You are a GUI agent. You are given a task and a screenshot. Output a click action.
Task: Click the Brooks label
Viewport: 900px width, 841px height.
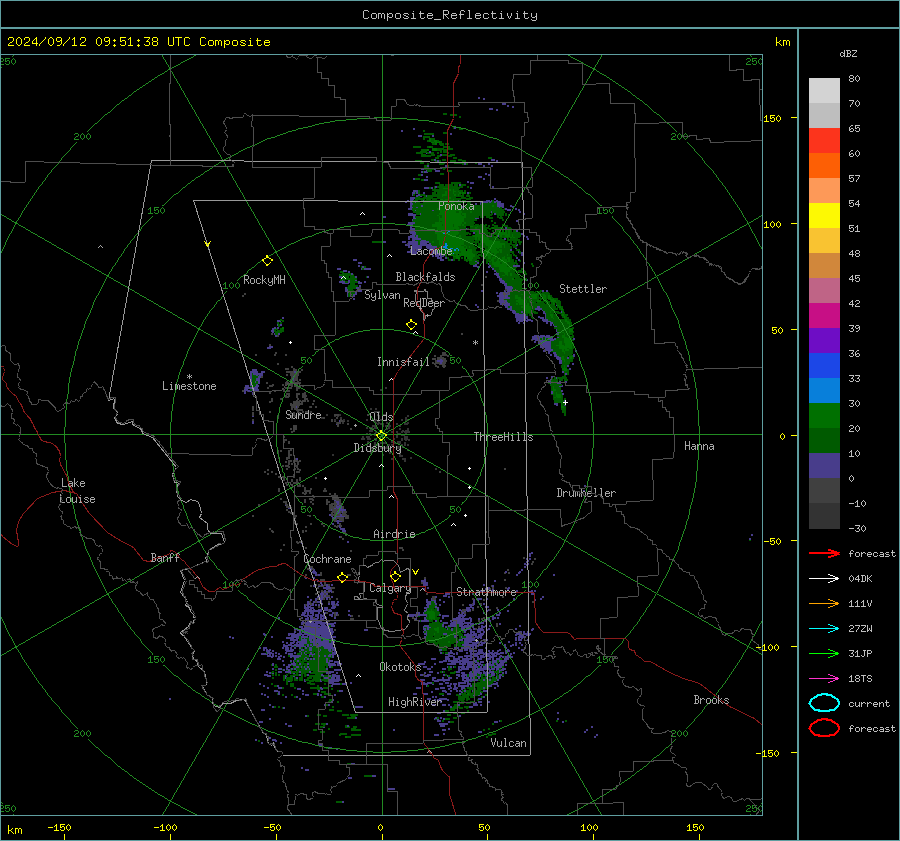click(711, 700)
